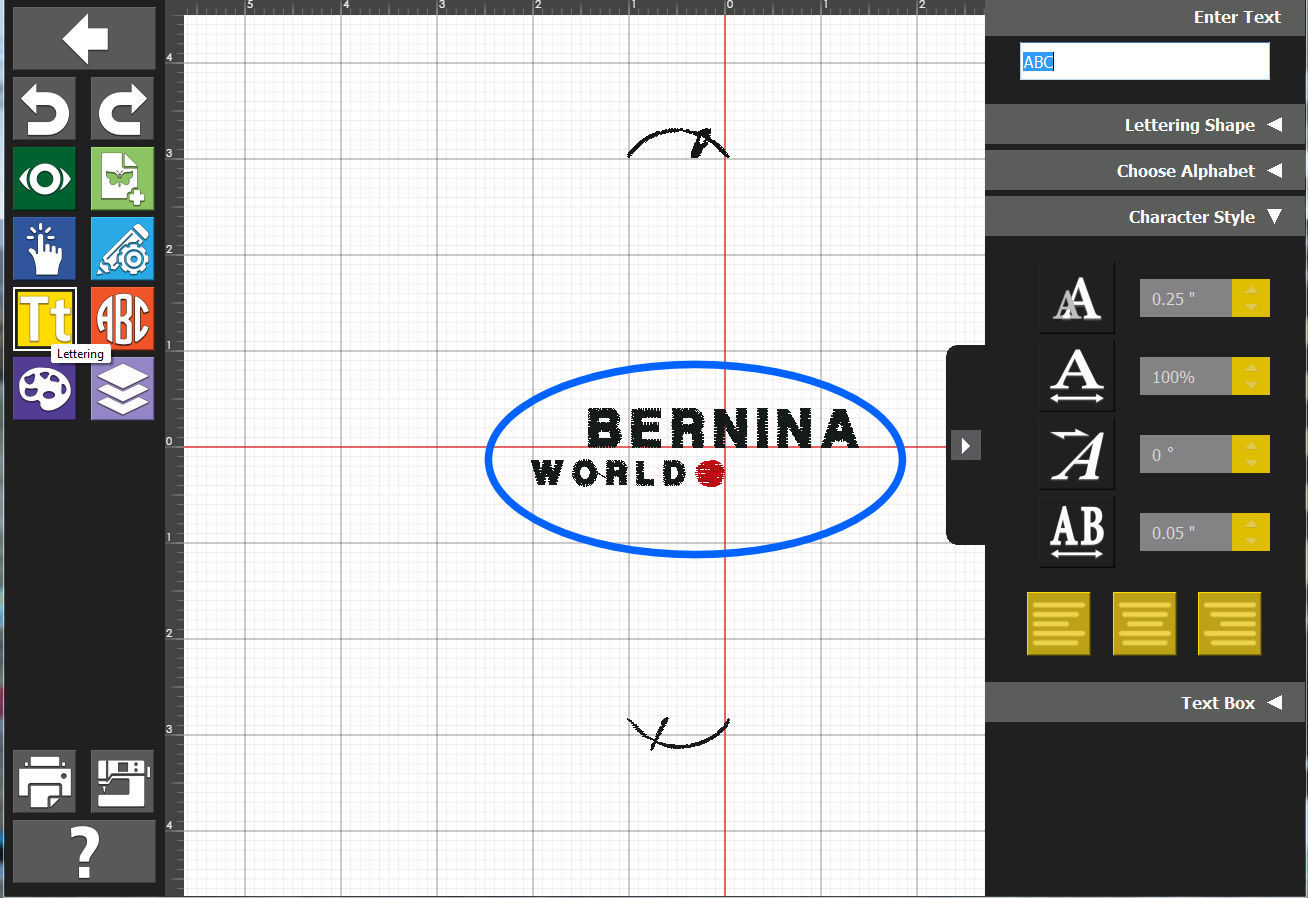Click the italic slant angle icon
Image resolution: width=1308 pixels, height=898 pixels.
[x=1077, y=454]
